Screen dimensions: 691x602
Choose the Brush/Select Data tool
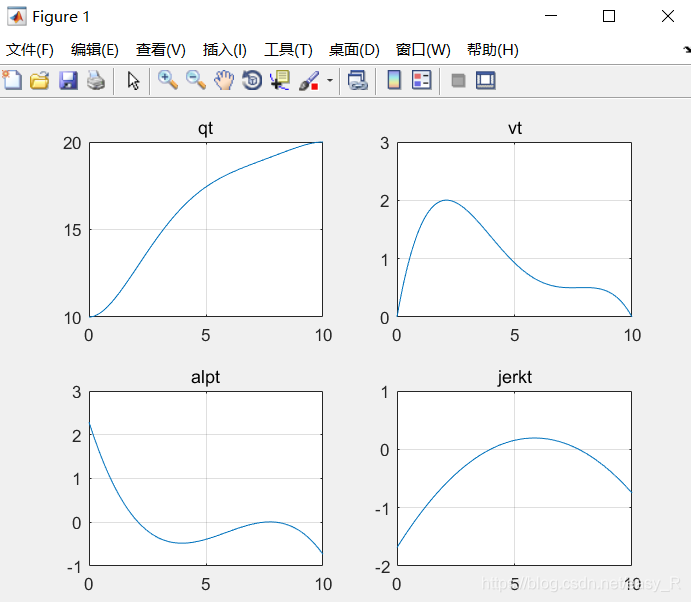pyautogui.click(x=309, y=81)
